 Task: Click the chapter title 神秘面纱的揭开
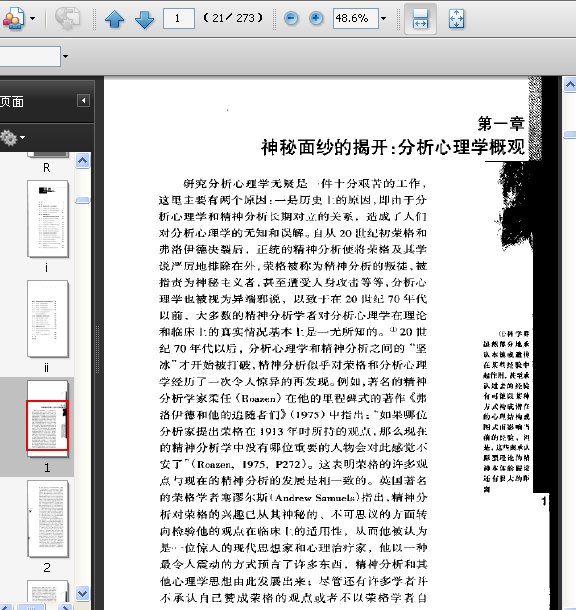(x=325, y=147)
